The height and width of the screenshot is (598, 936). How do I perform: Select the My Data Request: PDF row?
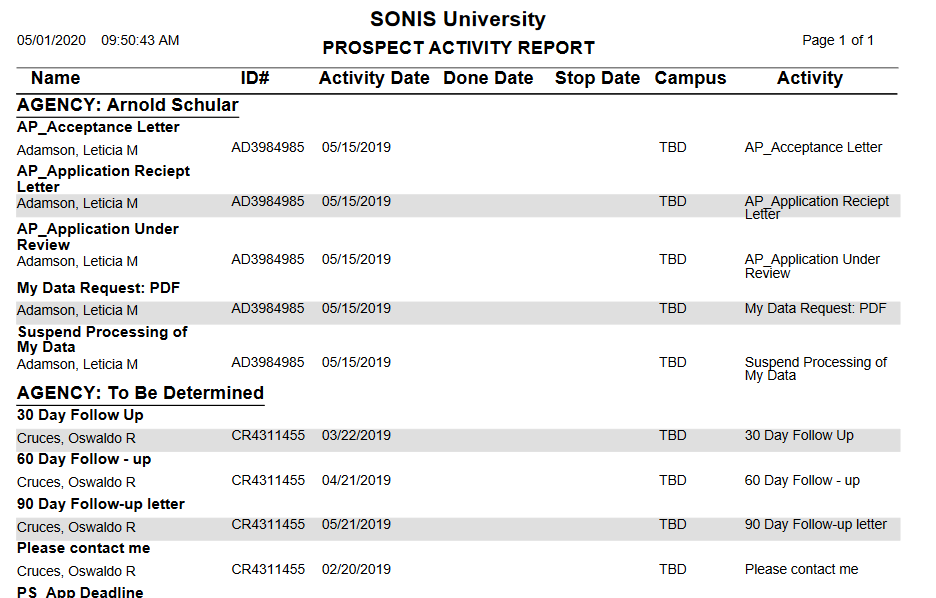tap(458, 309)
